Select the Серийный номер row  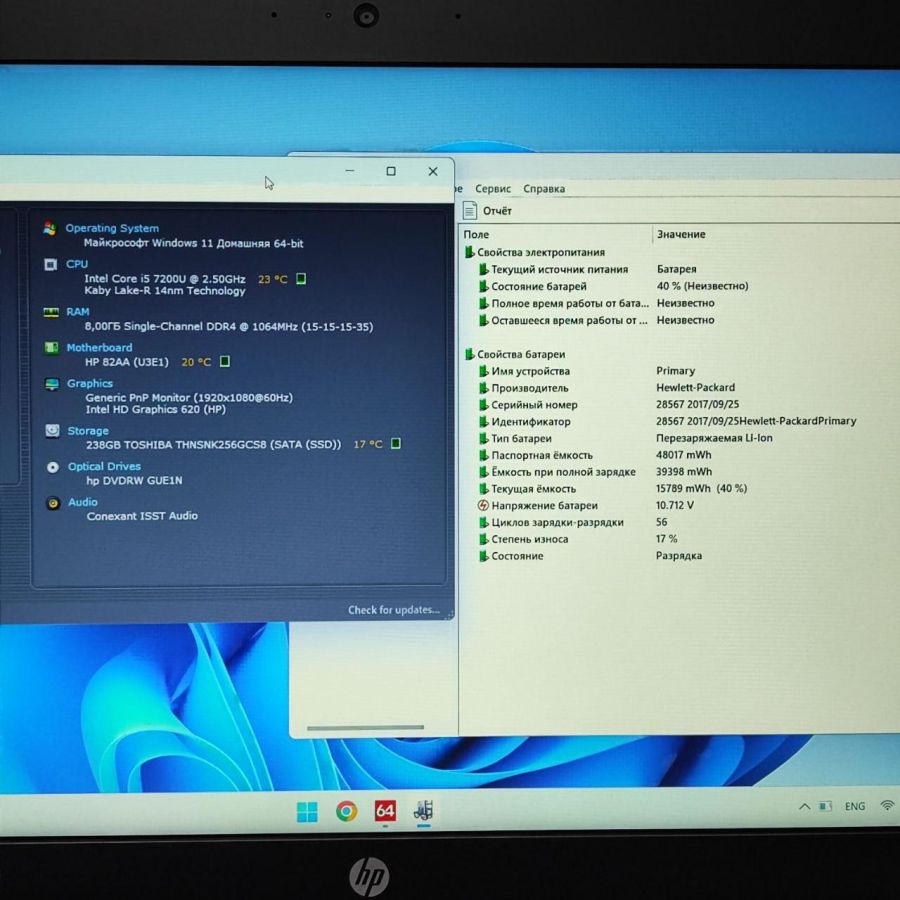click(x=609, y=405)
